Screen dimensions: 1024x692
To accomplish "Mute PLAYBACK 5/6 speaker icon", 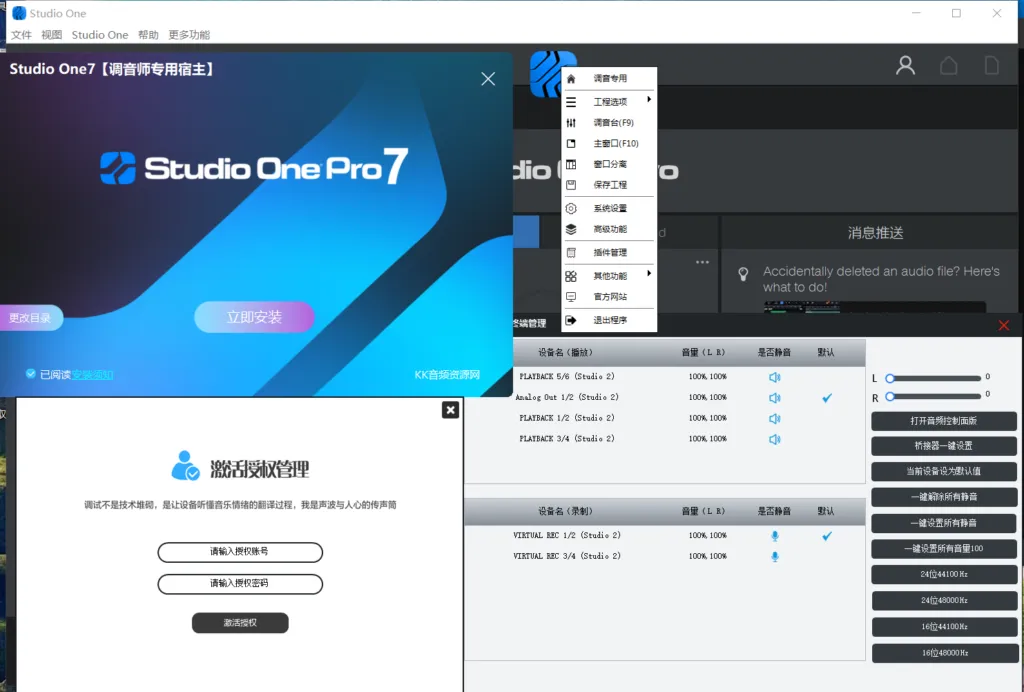I will (x=774, y=377).
